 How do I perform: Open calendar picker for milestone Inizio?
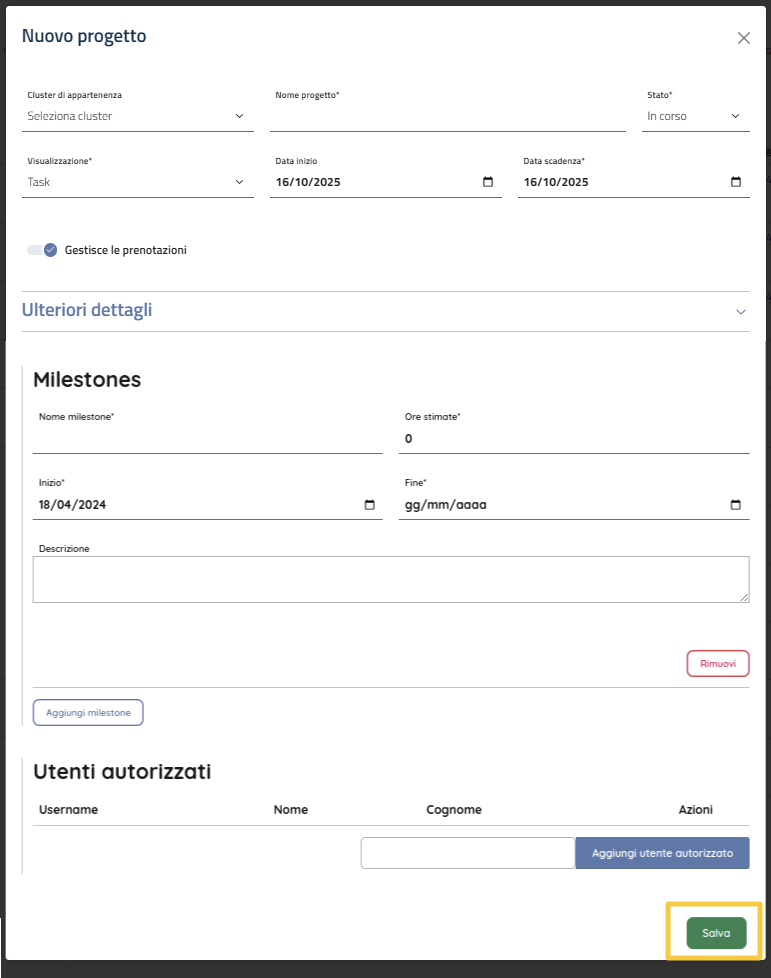pos(369,505)
